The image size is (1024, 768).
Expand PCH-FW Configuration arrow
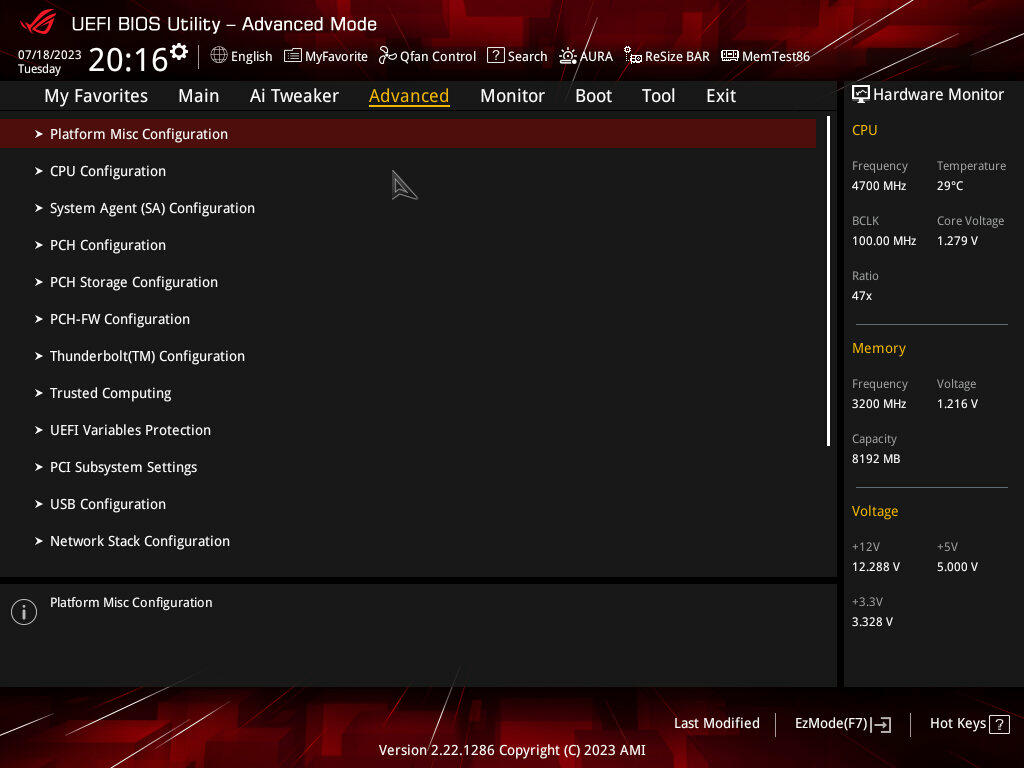tap(39, 319)
